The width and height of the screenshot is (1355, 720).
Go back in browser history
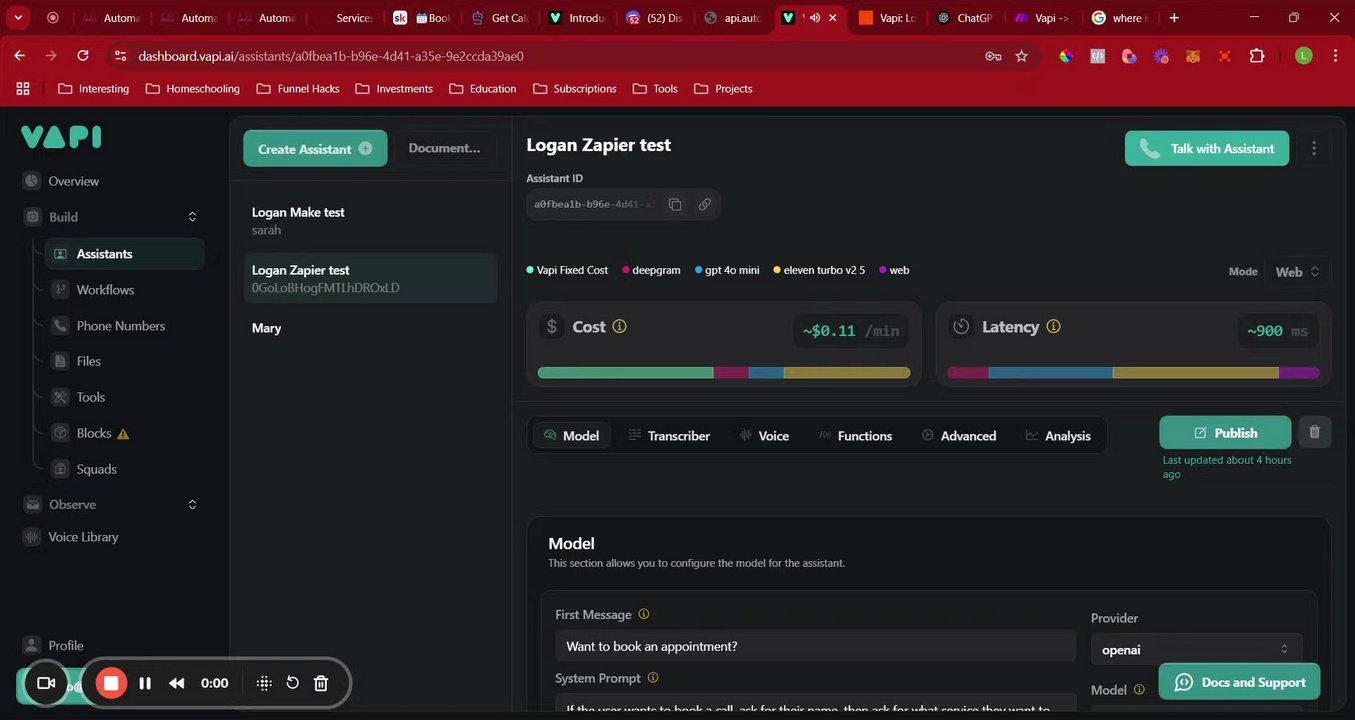pos(19,56)
